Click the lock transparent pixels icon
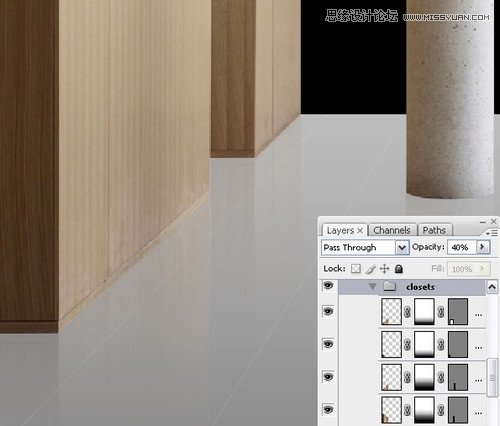Screen dimensions: 500x426 pyautogui.click(x=356, y=269)
